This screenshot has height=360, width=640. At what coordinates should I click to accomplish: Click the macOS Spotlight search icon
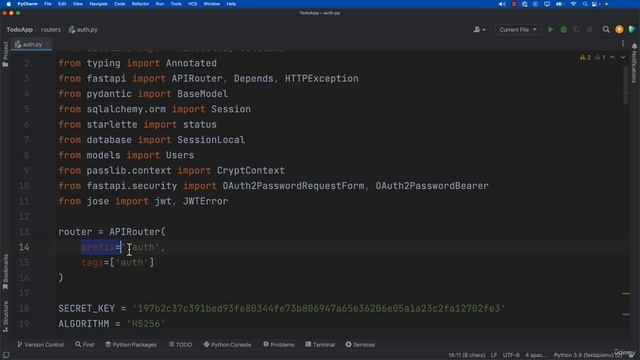coord(585,4)
